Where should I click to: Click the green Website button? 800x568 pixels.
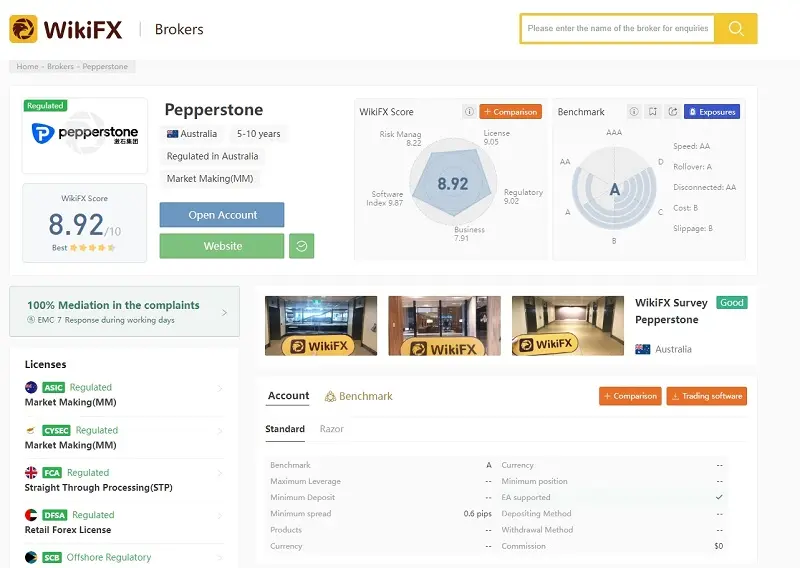click(x=222, y=246)
